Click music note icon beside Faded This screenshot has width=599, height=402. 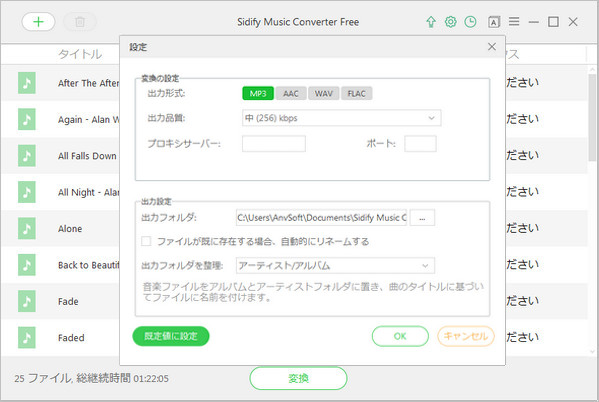(27, 337)
